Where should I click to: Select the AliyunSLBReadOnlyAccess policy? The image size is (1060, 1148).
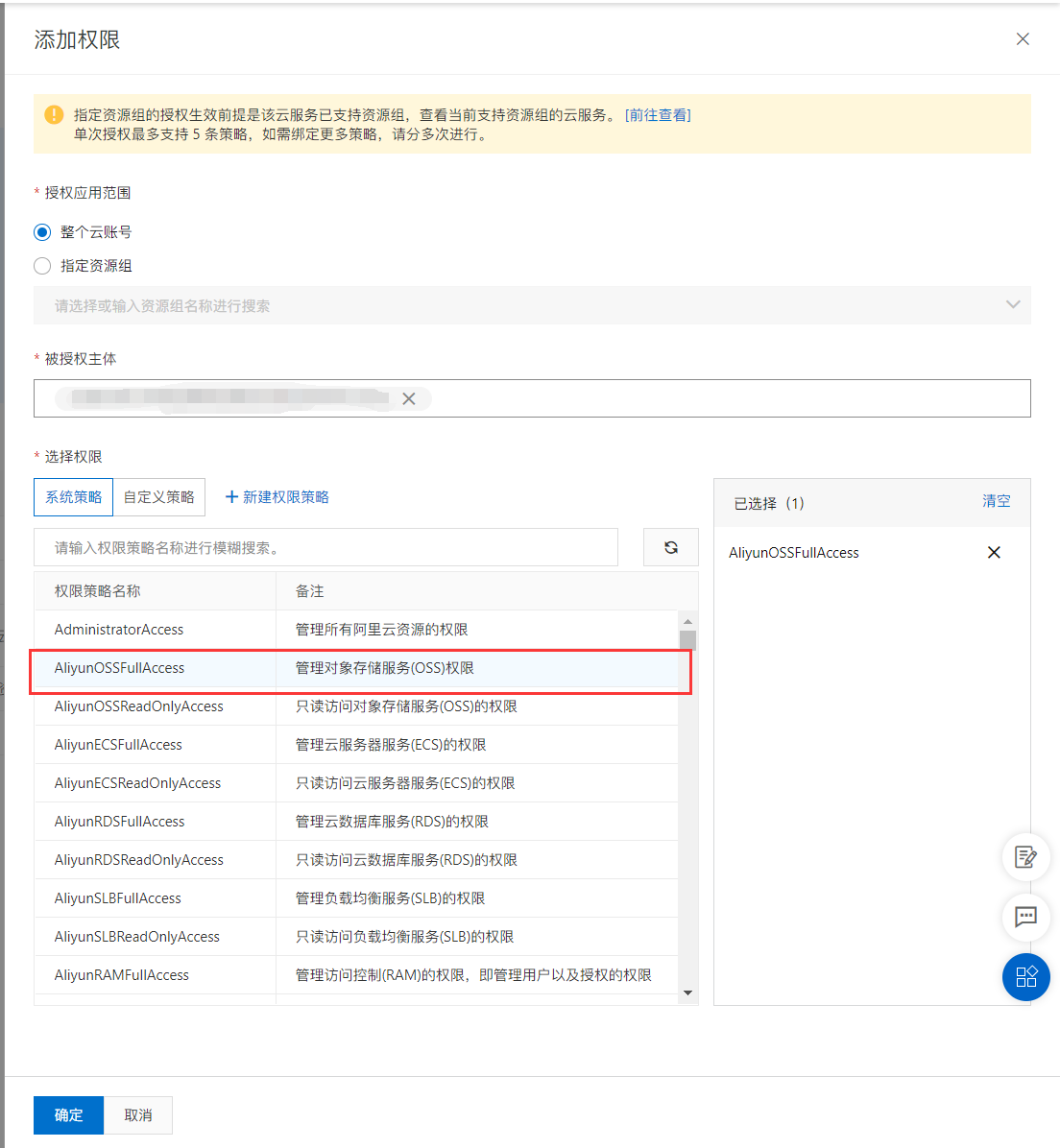[356, 937]
